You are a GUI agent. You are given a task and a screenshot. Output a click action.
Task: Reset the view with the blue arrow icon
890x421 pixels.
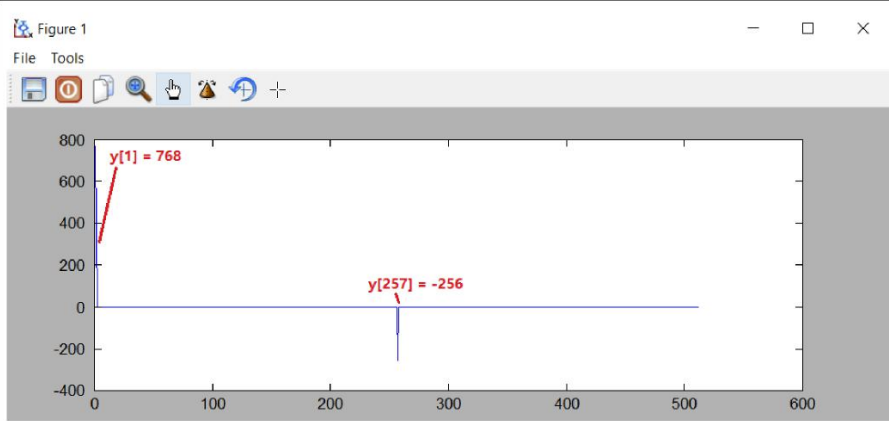click(243, 90)
